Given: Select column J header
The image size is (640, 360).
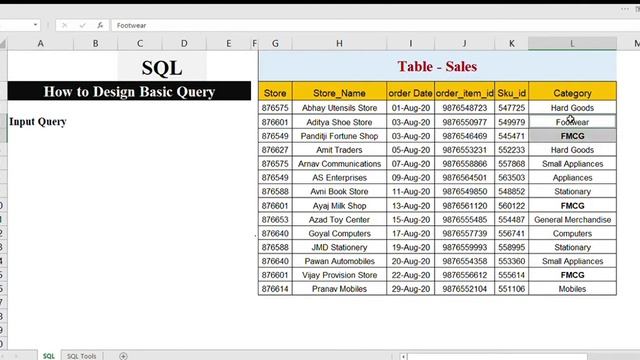Looking at the screenshot, I should (464, 43).
